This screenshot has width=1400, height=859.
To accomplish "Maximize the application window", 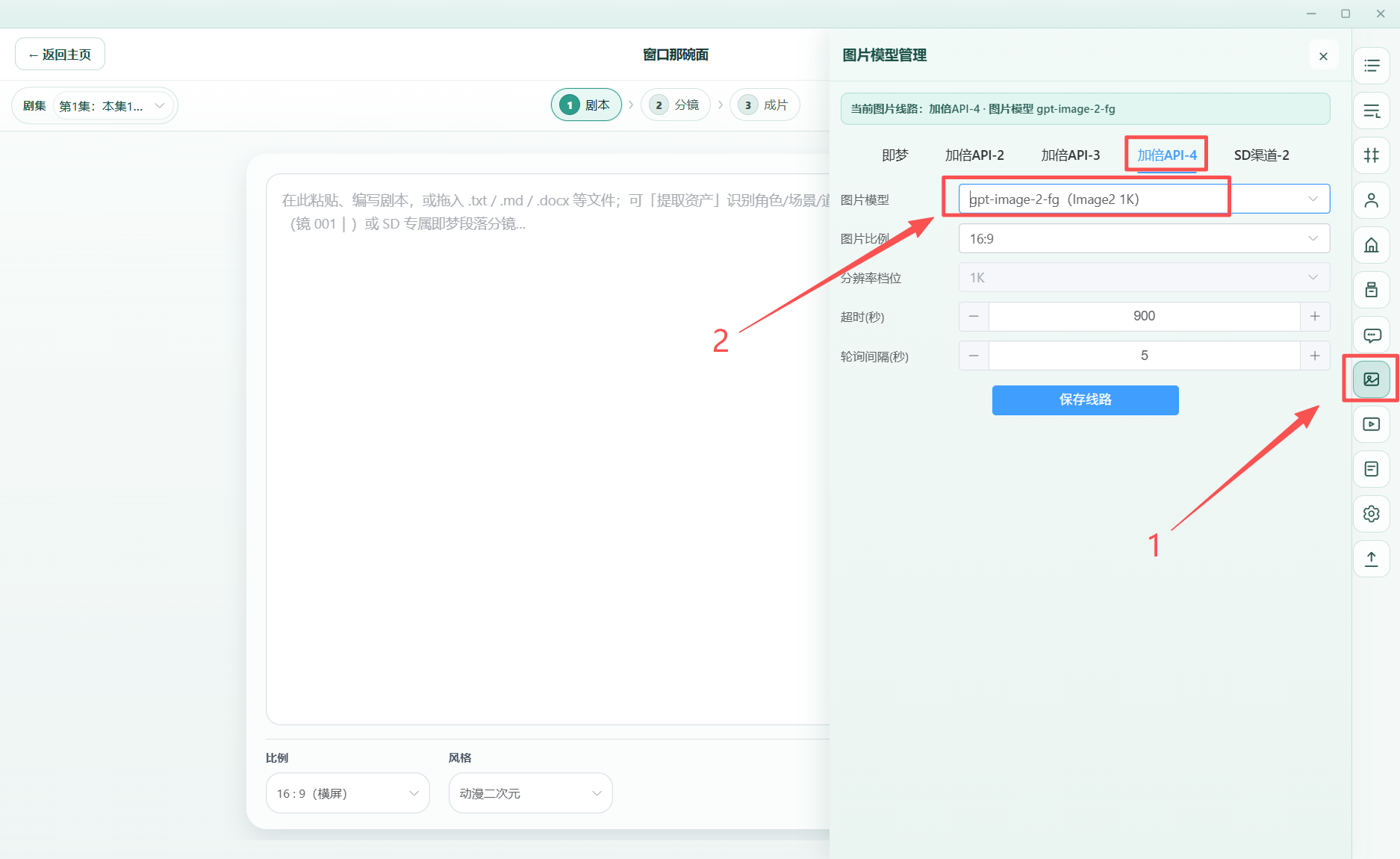I will tap(1345, 13).
